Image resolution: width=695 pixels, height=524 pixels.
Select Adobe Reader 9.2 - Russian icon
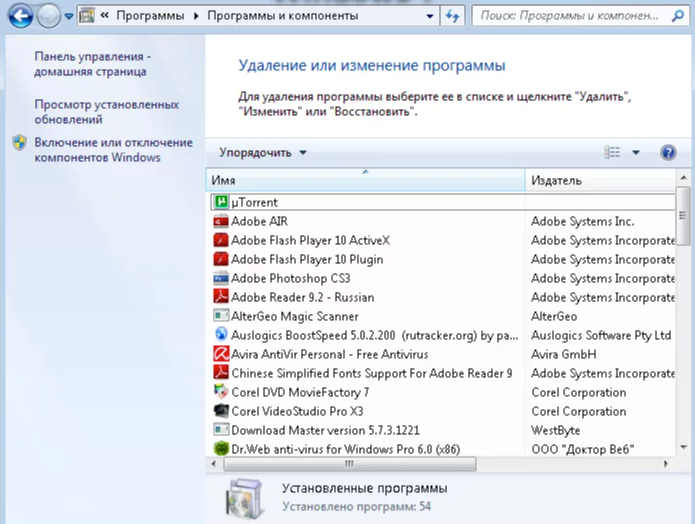click(x=221, y=297)
